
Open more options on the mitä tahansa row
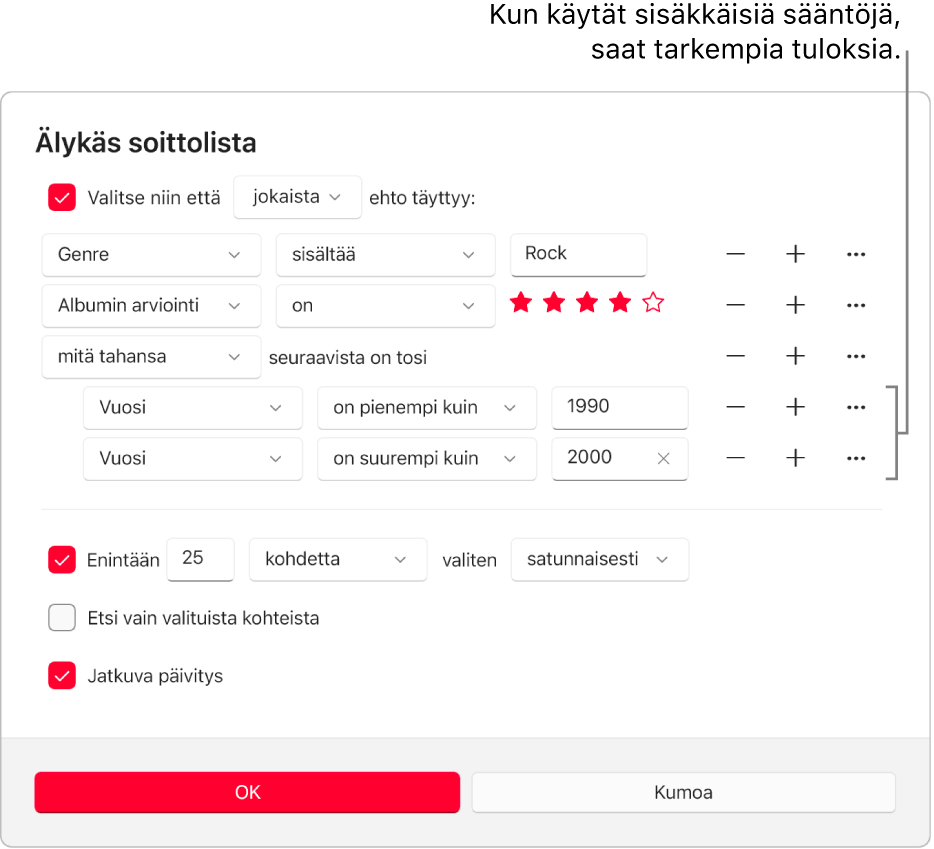point(856,357)
